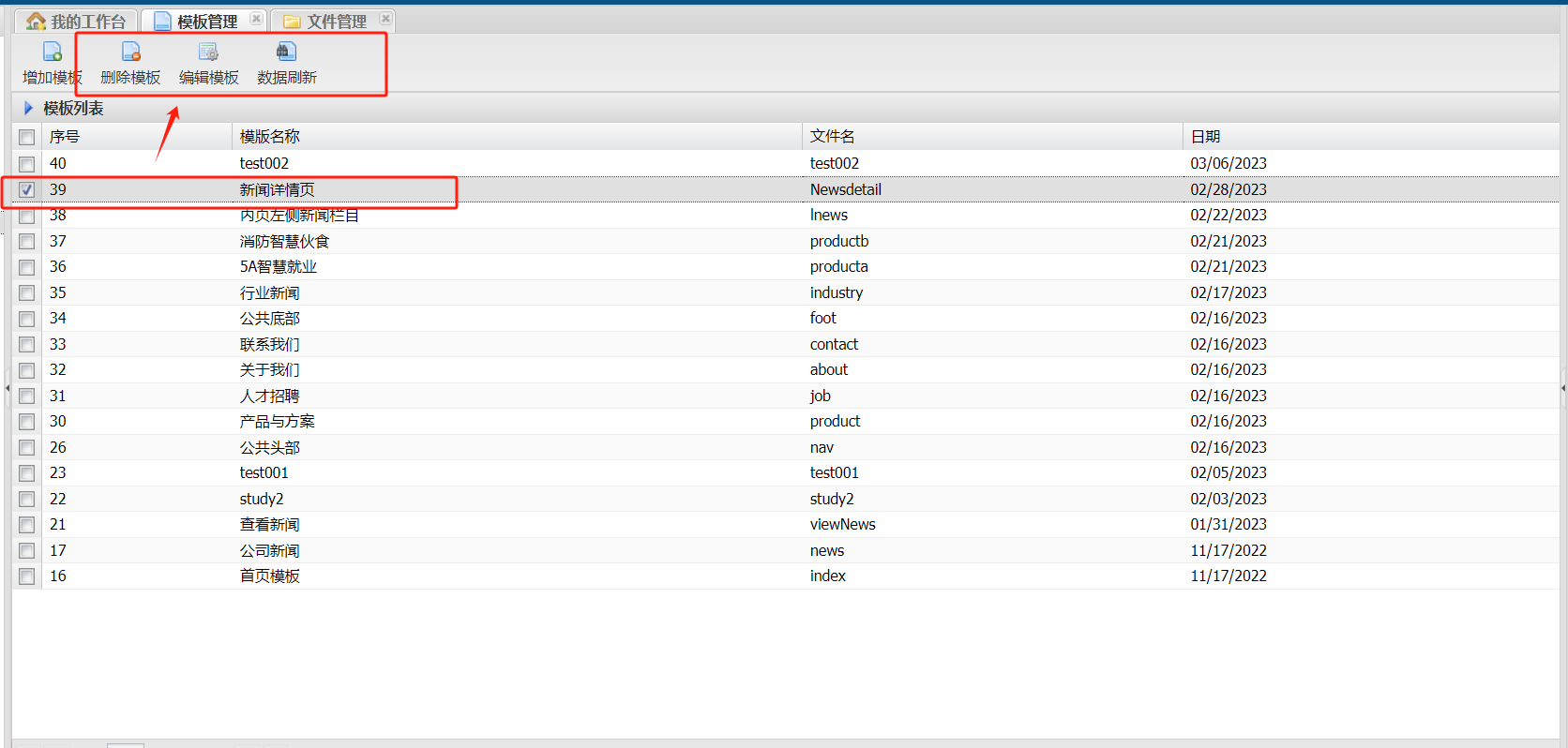Click the home icon on 我的工作台 tab
This screenshot has width=1568, height=748.
click(x=36, y=22)
